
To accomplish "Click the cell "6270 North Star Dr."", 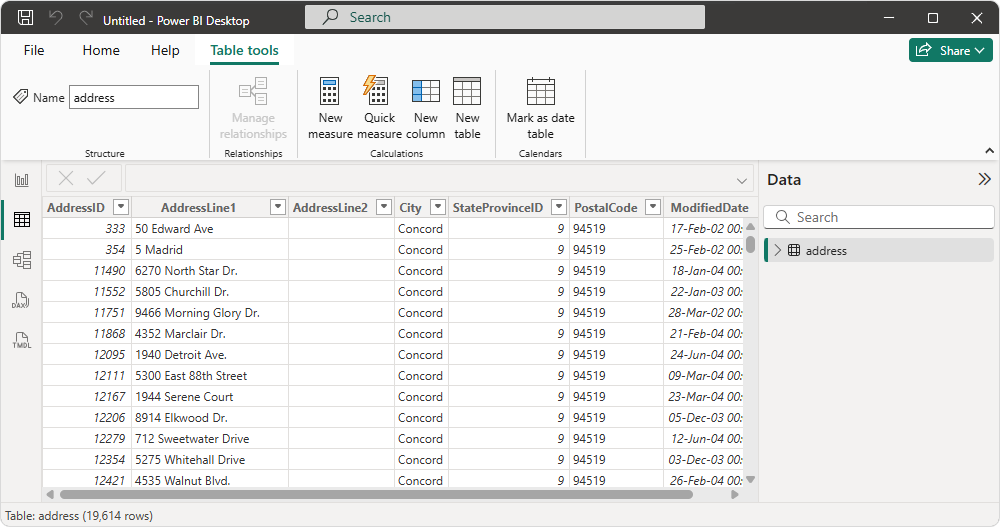I will pos(210,271).
